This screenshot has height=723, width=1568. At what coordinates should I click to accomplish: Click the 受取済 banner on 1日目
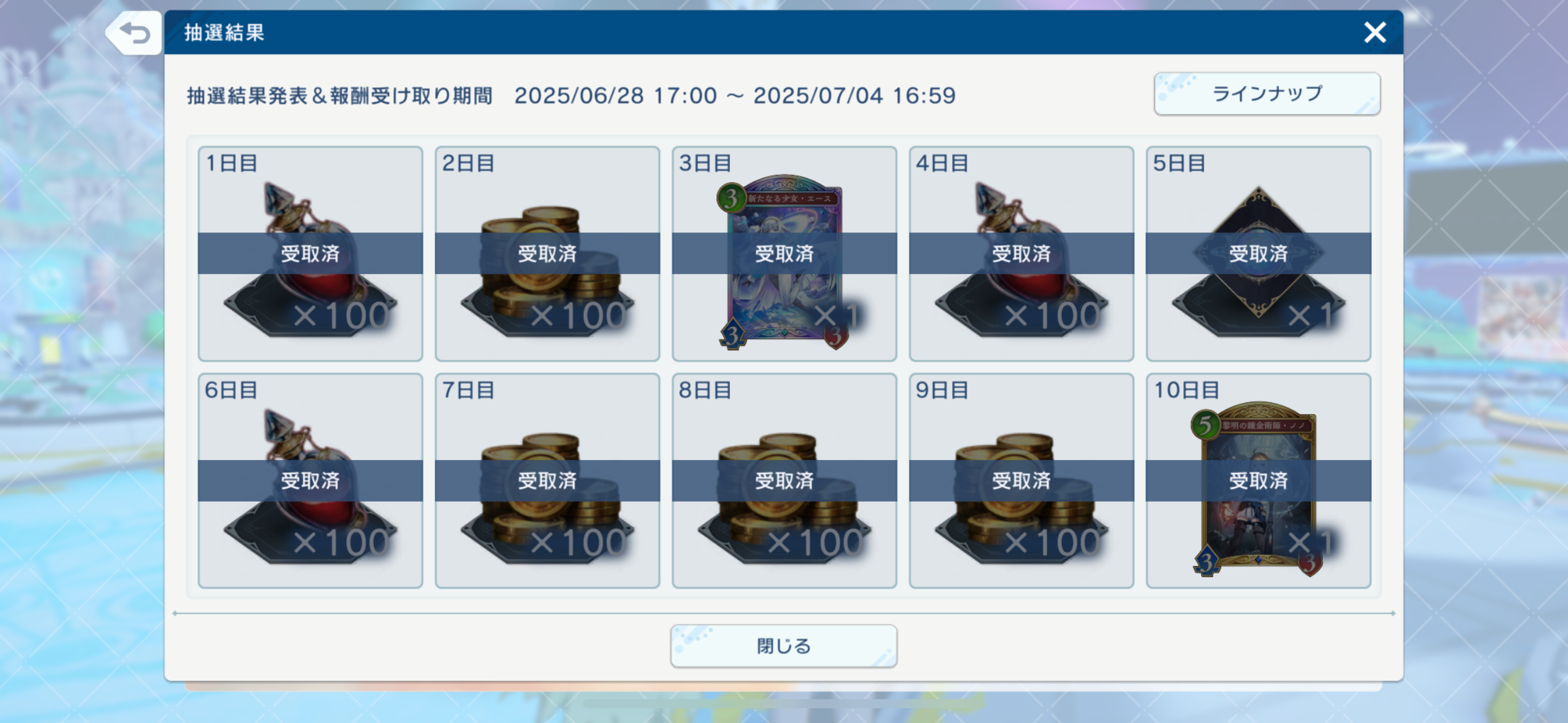310,253
